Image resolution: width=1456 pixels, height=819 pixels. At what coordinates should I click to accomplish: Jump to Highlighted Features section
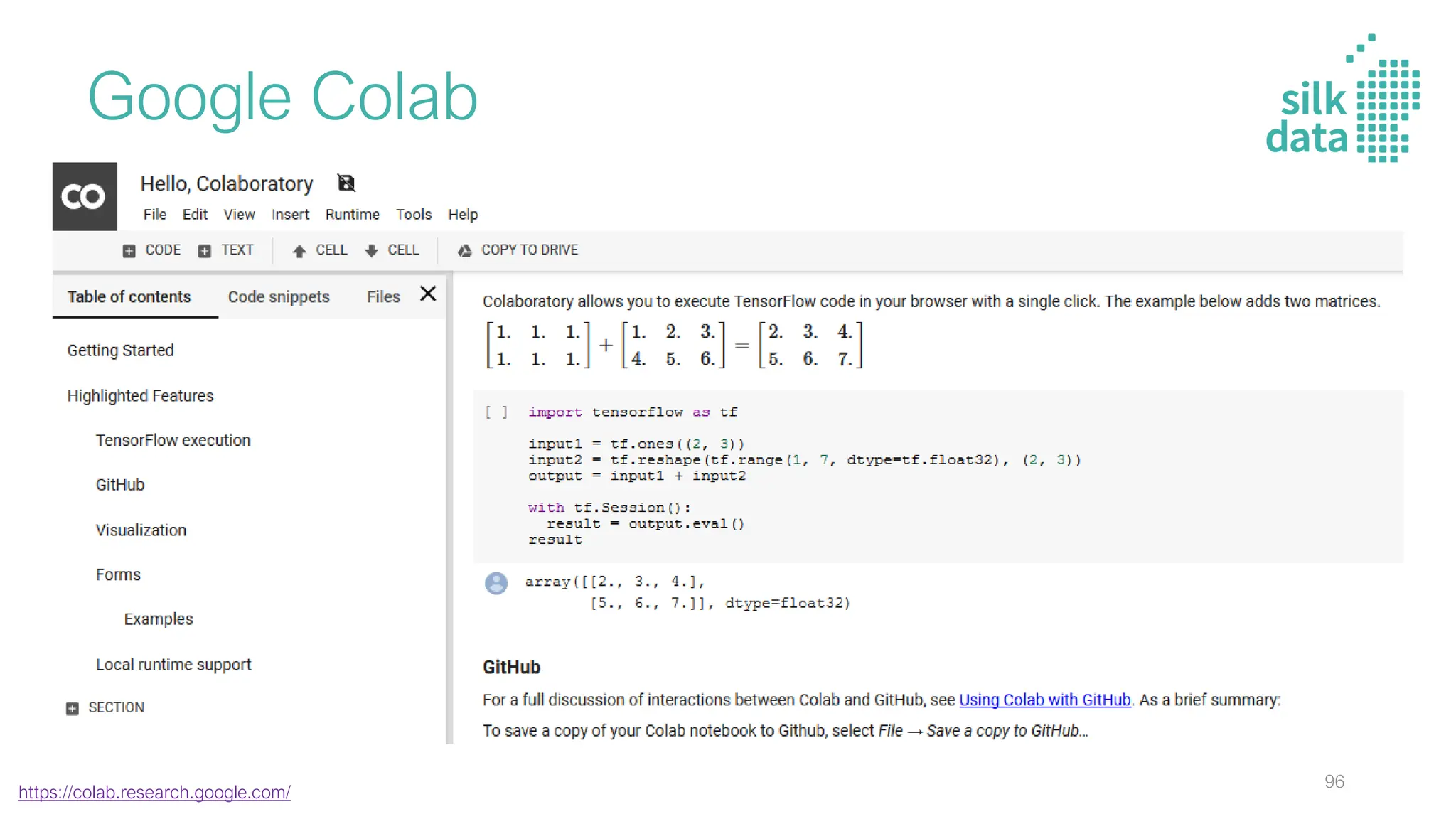tap(141, 396)
